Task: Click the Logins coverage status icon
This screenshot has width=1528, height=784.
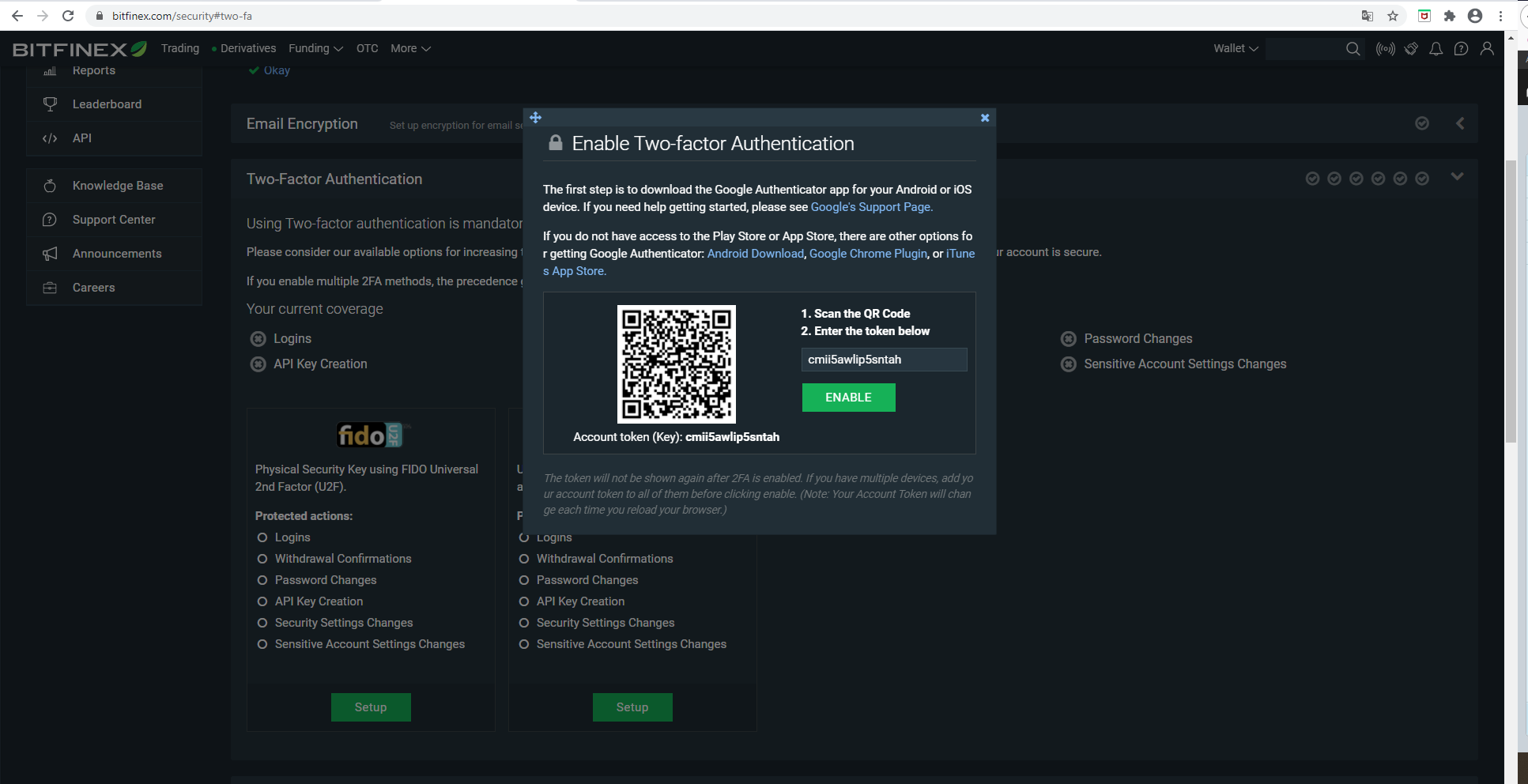Action: pos(258,339)
